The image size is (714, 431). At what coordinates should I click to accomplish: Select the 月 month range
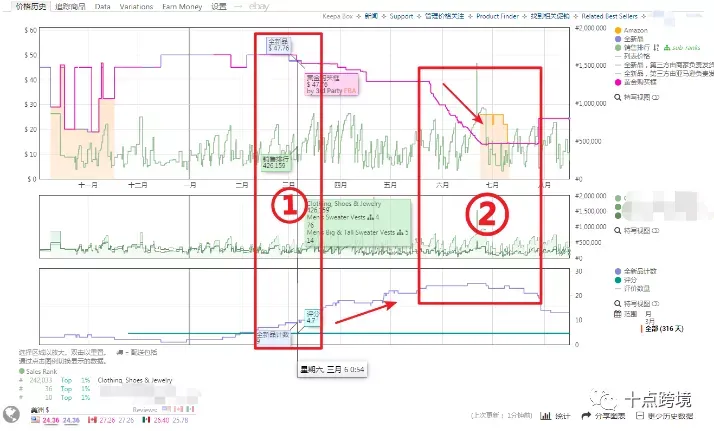648,314
